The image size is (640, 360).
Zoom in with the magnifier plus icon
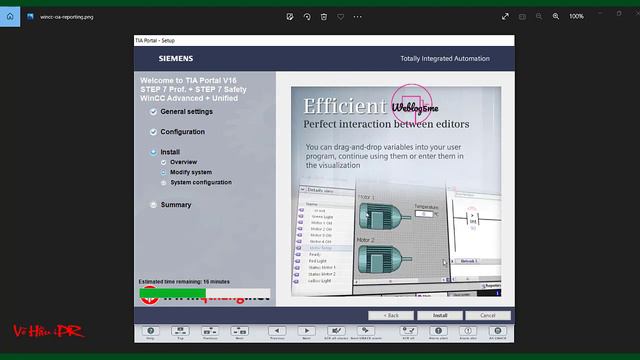coord(556,16)
